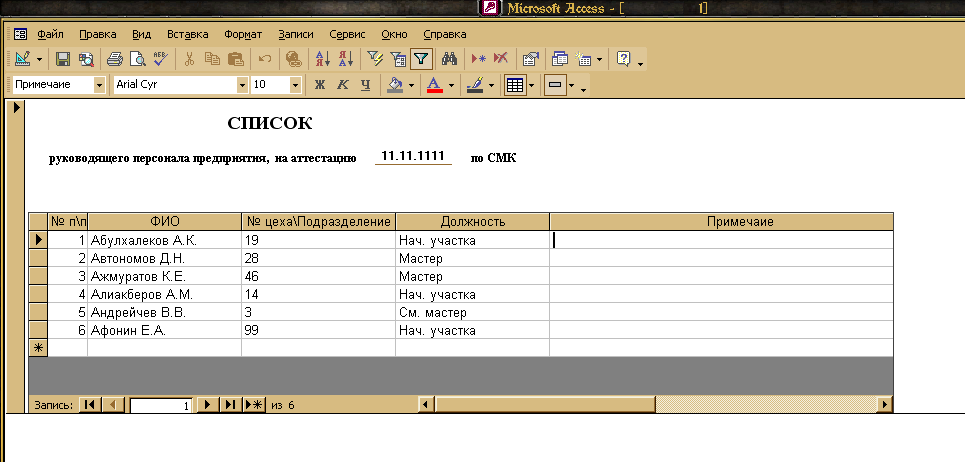Sort records ascending А-Я
The image size is (965, 462).
(x=323, y=59)
